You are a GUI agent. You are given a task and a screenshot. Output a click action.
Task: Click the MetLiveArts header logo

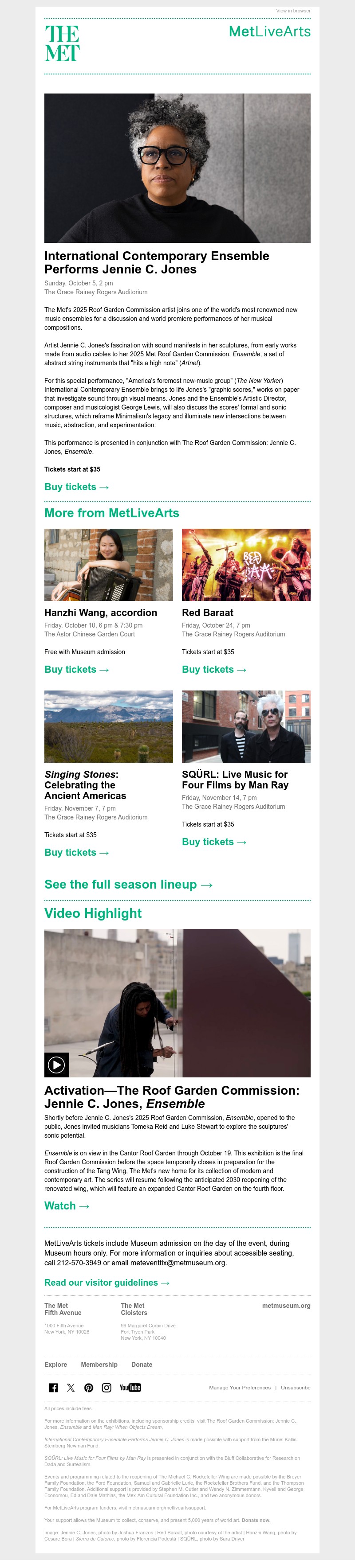[x=270, y=31]
